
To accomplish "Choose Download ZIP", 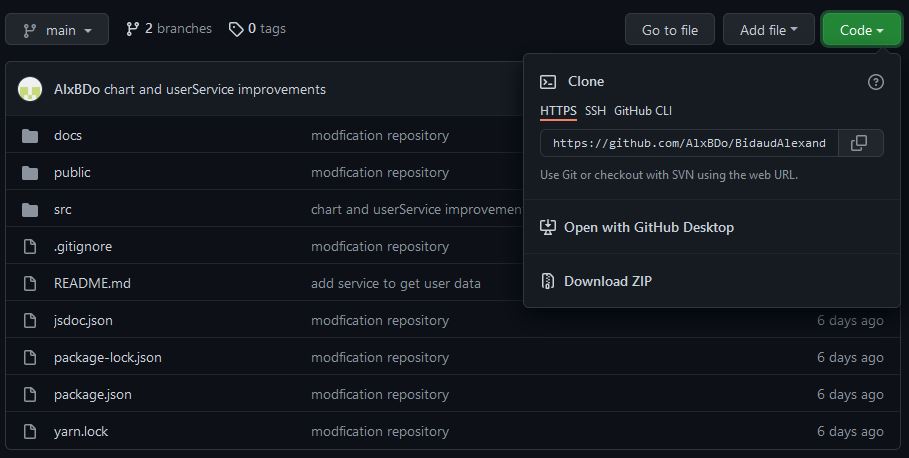I will [x=608, y=281].
